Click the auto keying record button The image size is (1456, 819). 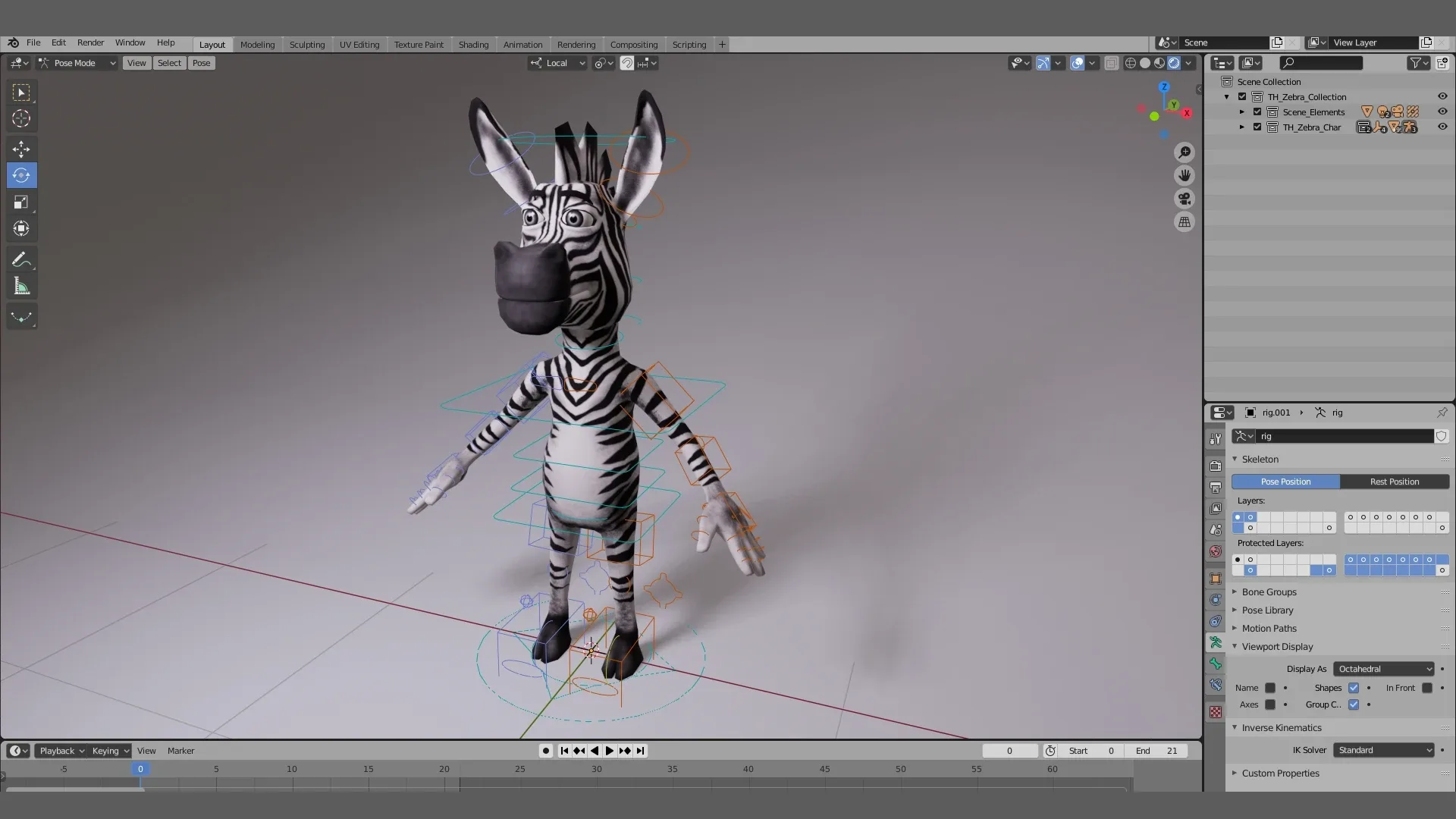546,751
